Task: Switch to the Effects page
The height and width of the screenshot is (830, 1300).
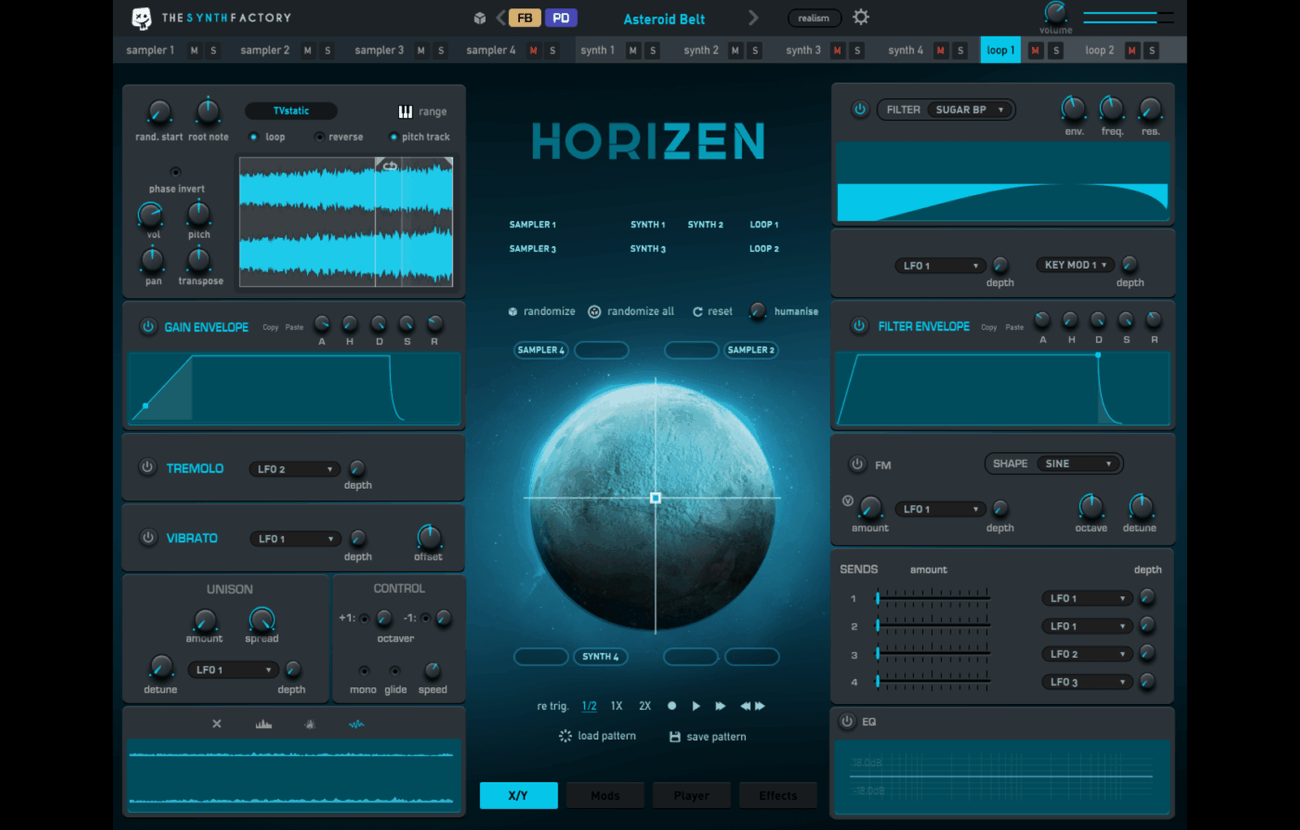Action: pos(778,796)
